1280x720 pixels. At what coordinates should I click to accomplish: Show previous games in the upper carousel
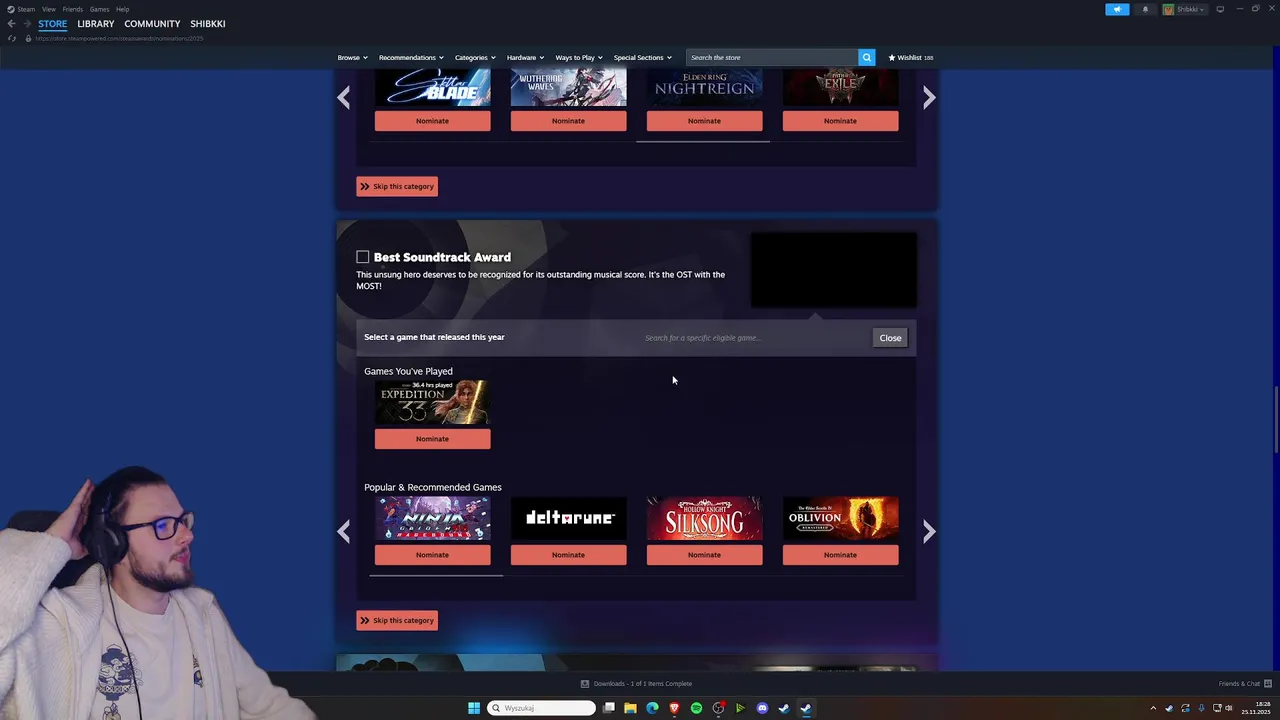[x=344, y=97]
